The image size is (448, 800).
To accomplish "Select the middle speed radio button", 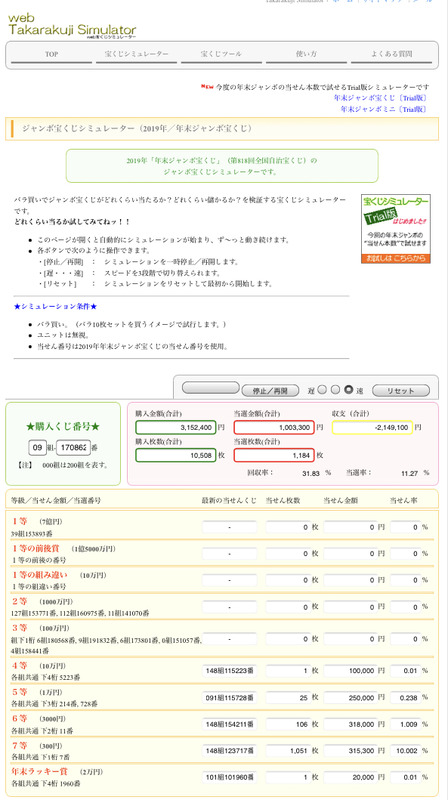I will tap(335, 390).
